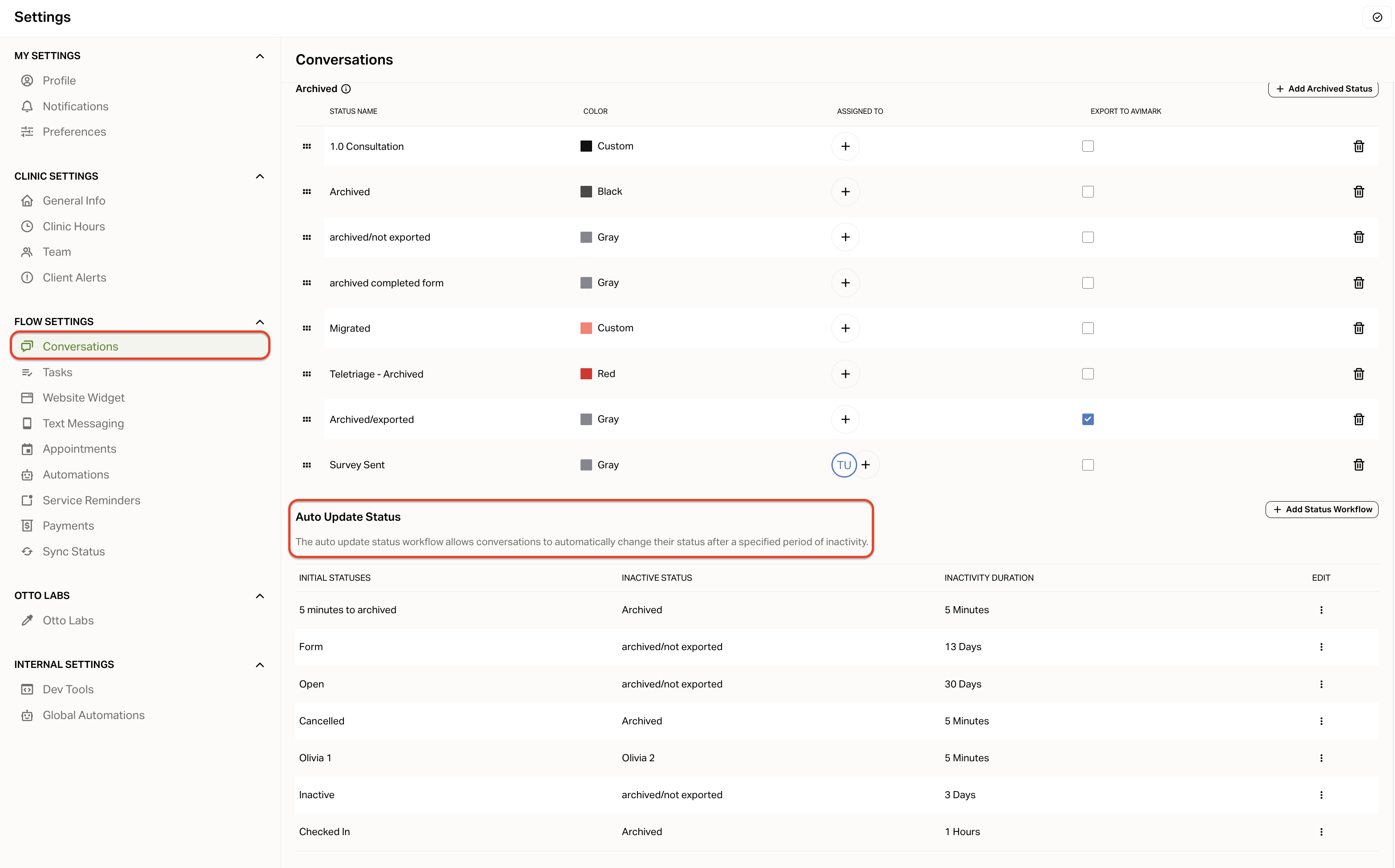Uncheck Avimark export for Archived/exported

pyautogui.click(x=1088, y=420)
